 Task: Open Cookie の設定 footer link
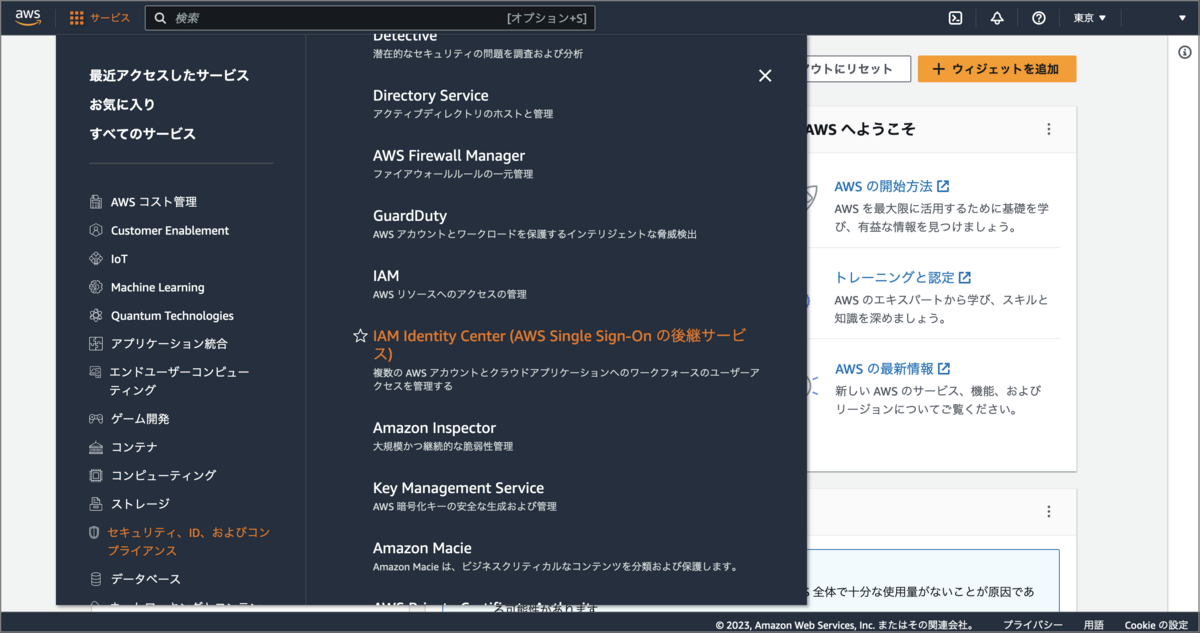click(x=1156, y=625)
